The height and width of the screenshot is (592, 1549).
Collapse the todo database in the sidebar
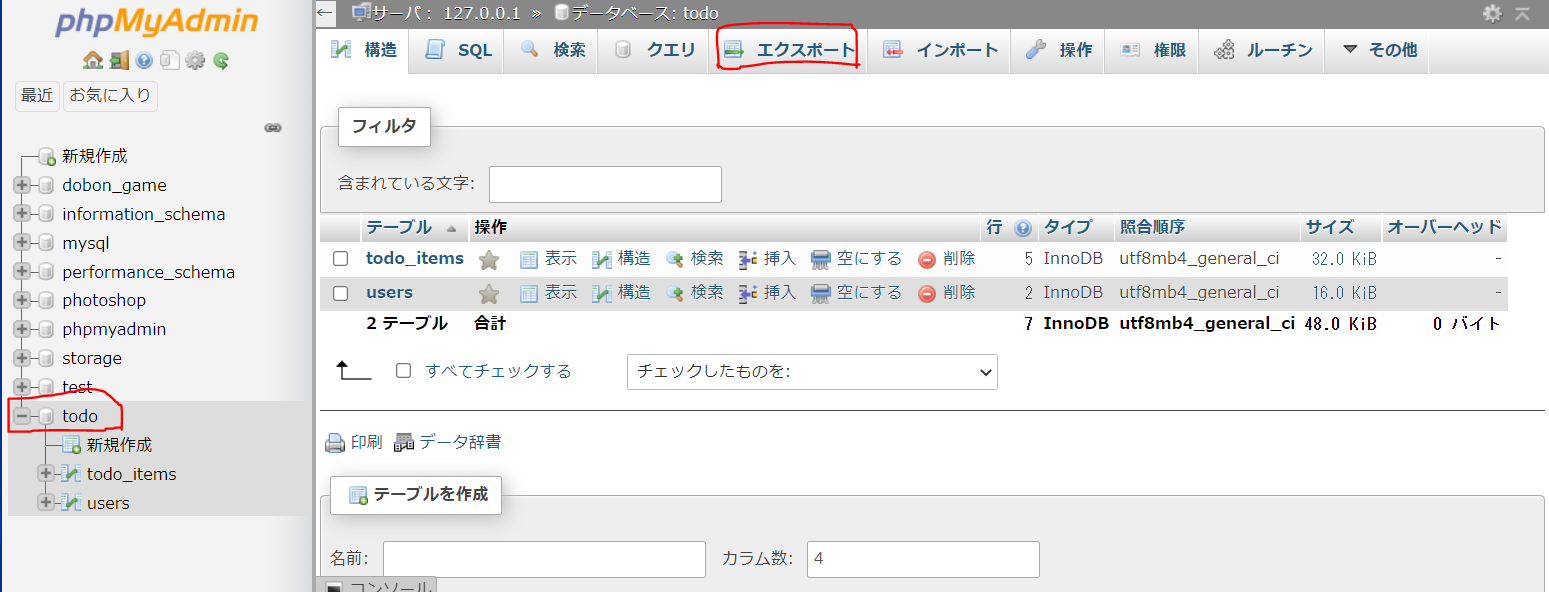pos(24,415)
